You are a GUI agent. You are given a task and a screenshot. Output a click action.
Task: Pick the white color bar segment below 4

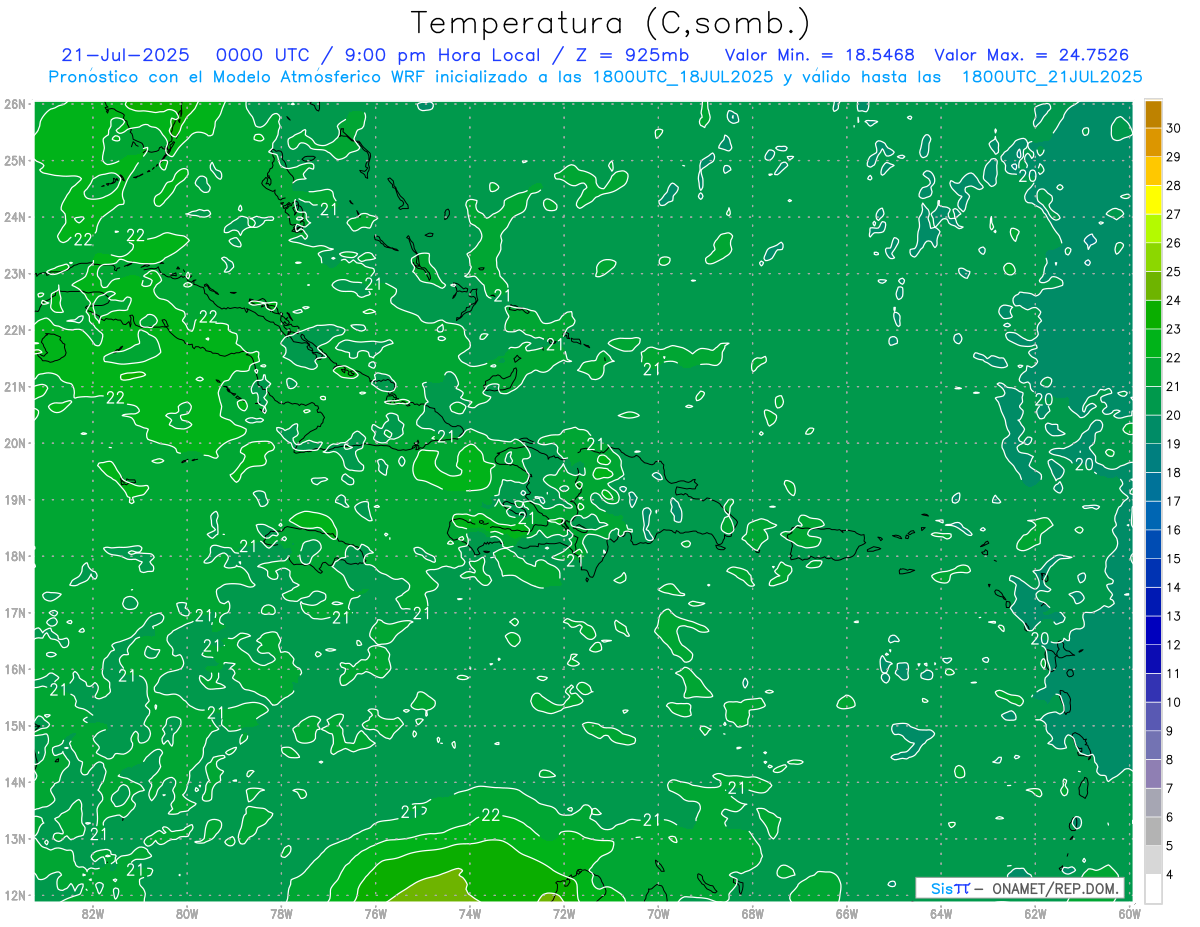click(x=1154, y=888)
